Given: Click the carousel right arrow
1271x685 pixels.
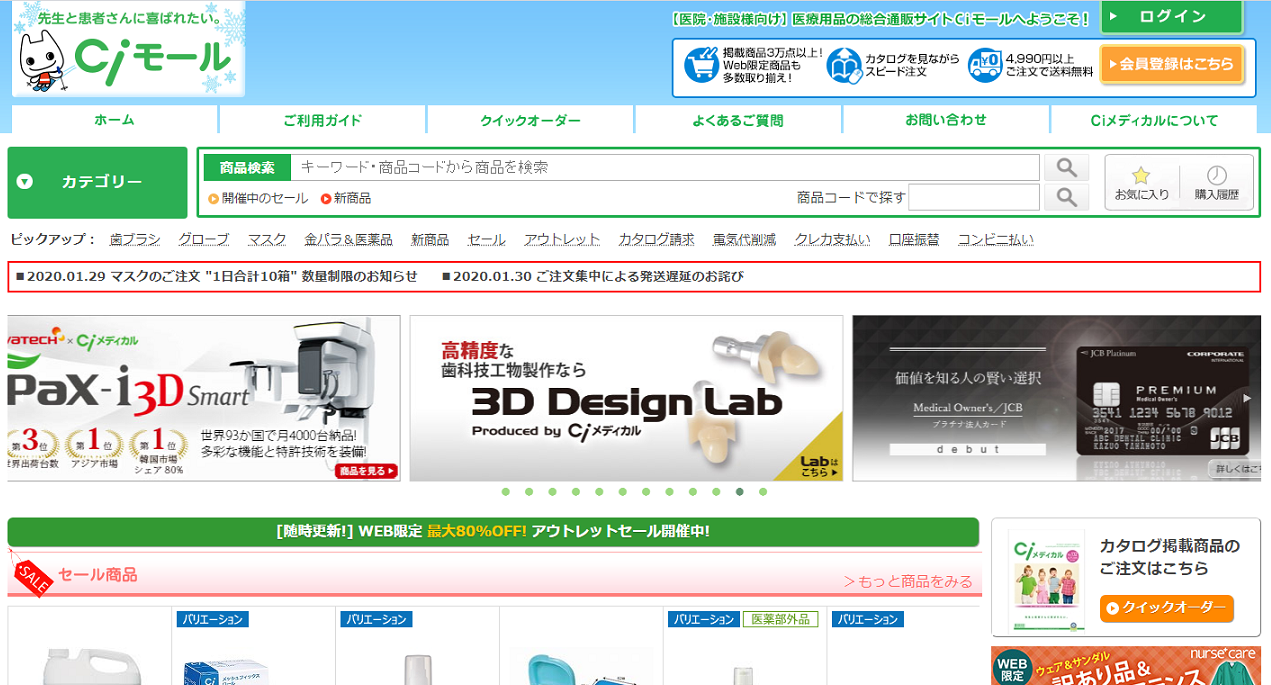Looking at the screenshot, I should [1246, 398].
